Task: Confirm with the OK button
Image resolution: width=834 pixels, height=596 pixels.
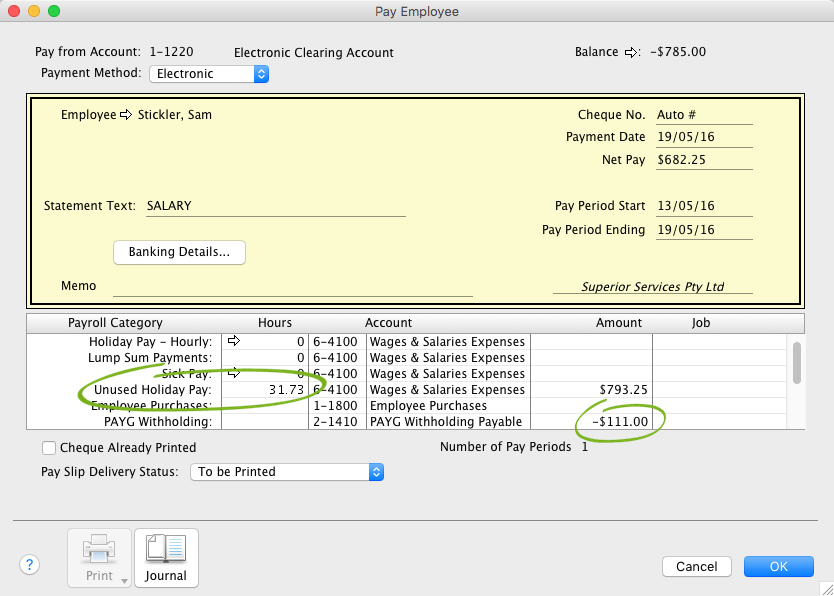Action: pyautogui.click(x=778, y=566)
